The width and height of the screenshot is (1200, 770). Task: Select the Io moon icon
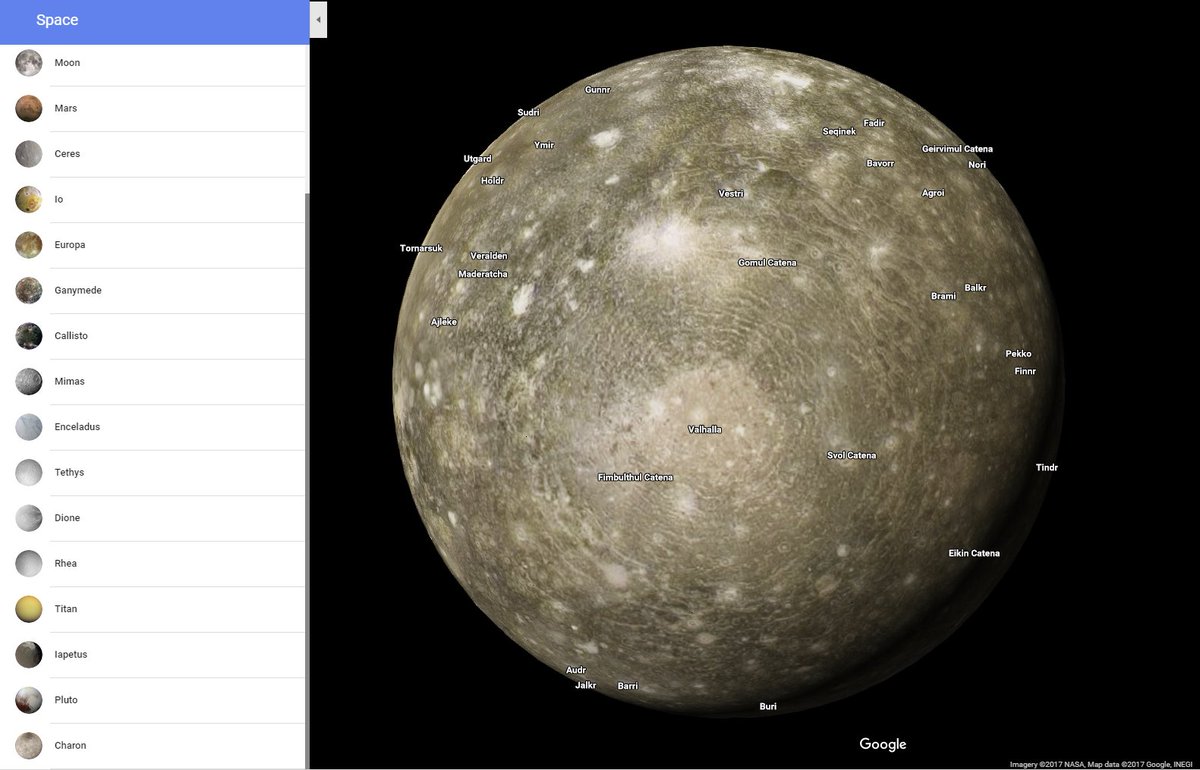click(28, 199)
